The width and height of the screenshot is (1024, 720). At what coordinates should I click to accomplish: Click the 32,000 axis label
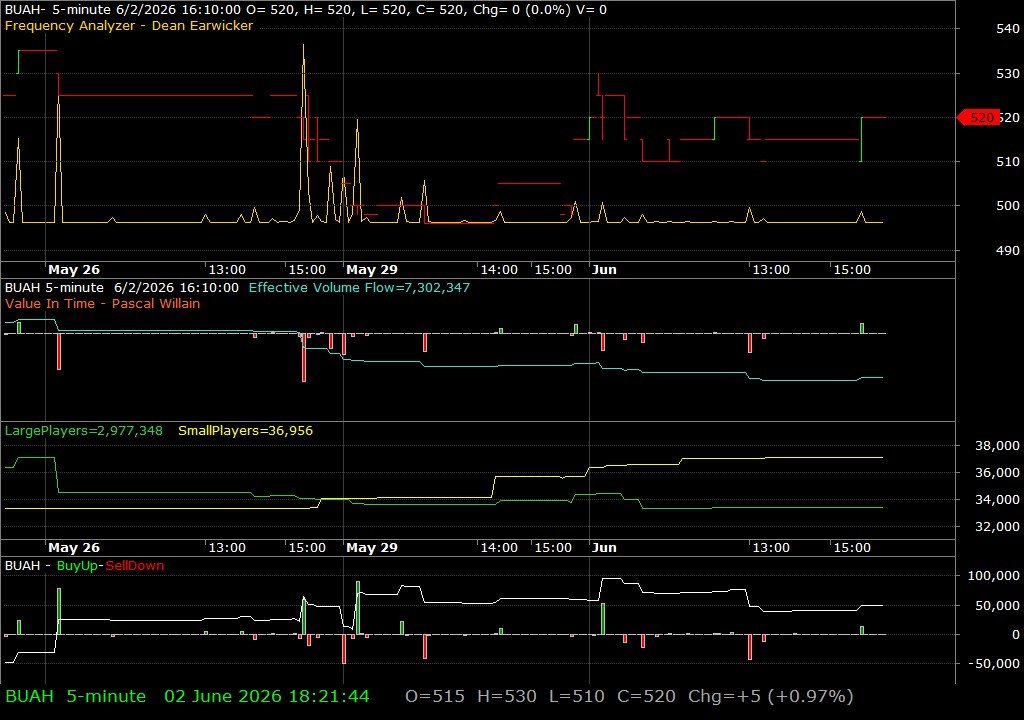tap(997, 526)
